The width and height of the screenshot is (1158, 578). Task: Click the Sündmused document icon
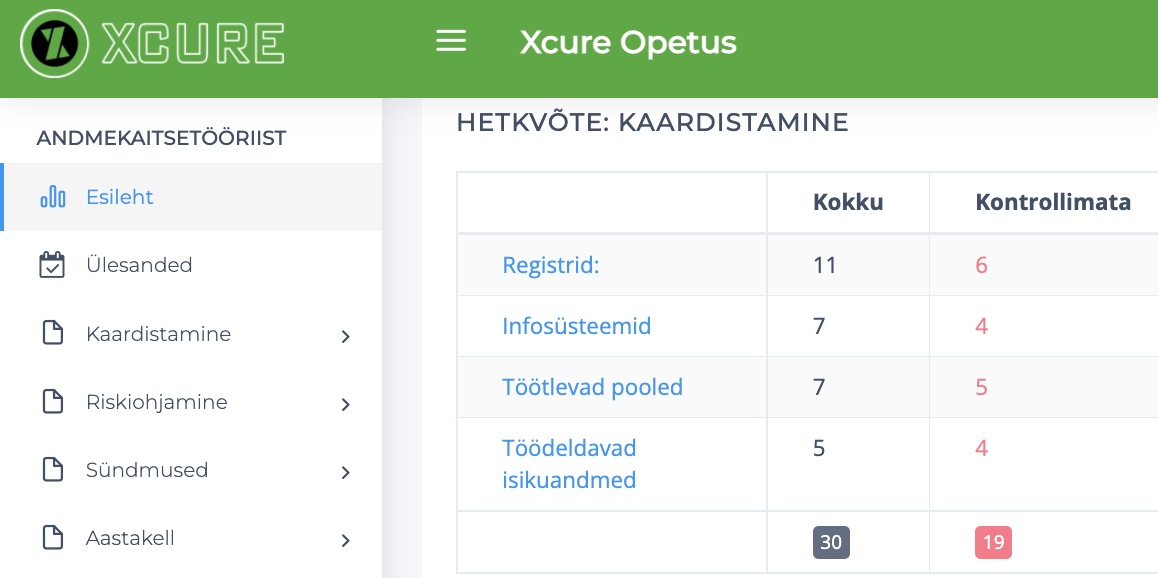click(x=52, y=470)
